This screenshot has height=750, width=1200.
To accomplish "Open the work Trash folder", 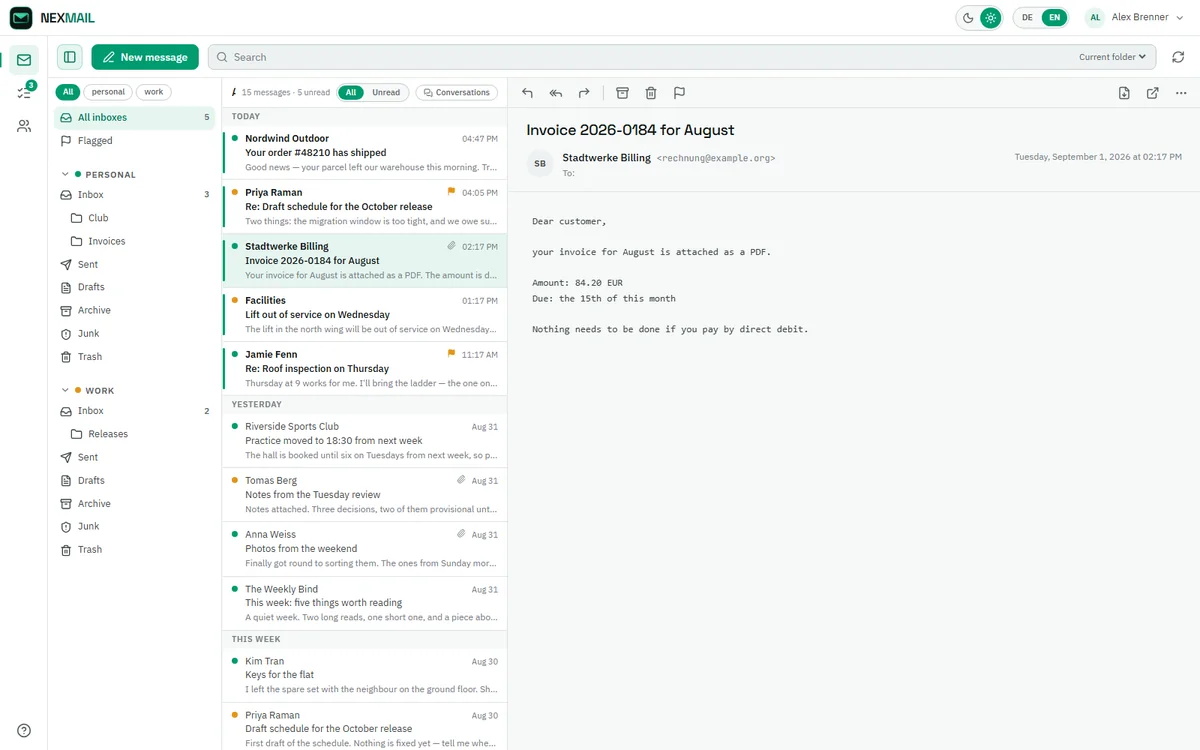I will (134, 549).
